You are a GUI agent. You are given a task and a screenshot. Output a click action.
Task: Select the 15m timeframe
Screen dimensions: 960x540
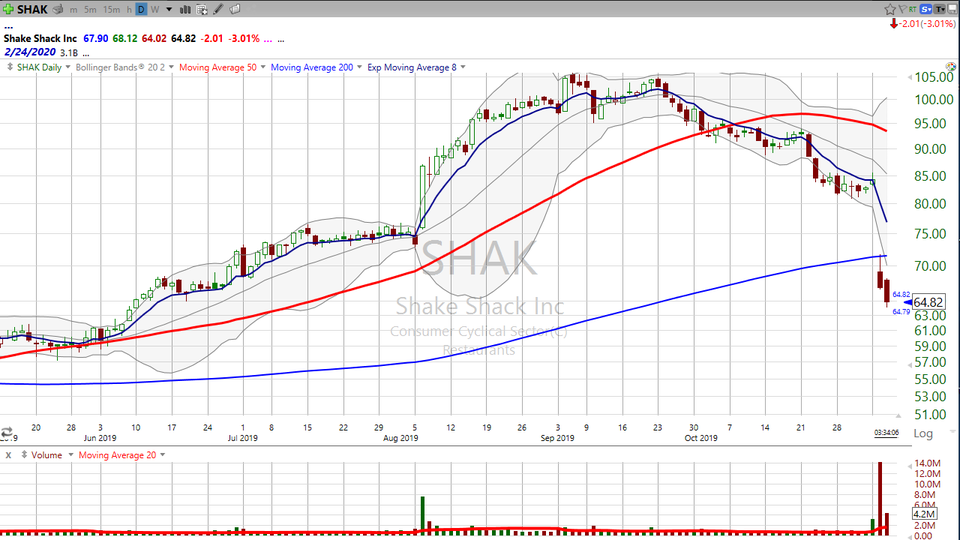click(x=111, y=10)
